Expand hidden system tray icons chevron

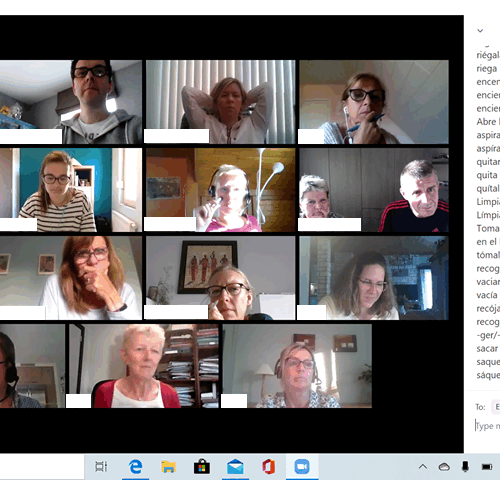point(423,466)
